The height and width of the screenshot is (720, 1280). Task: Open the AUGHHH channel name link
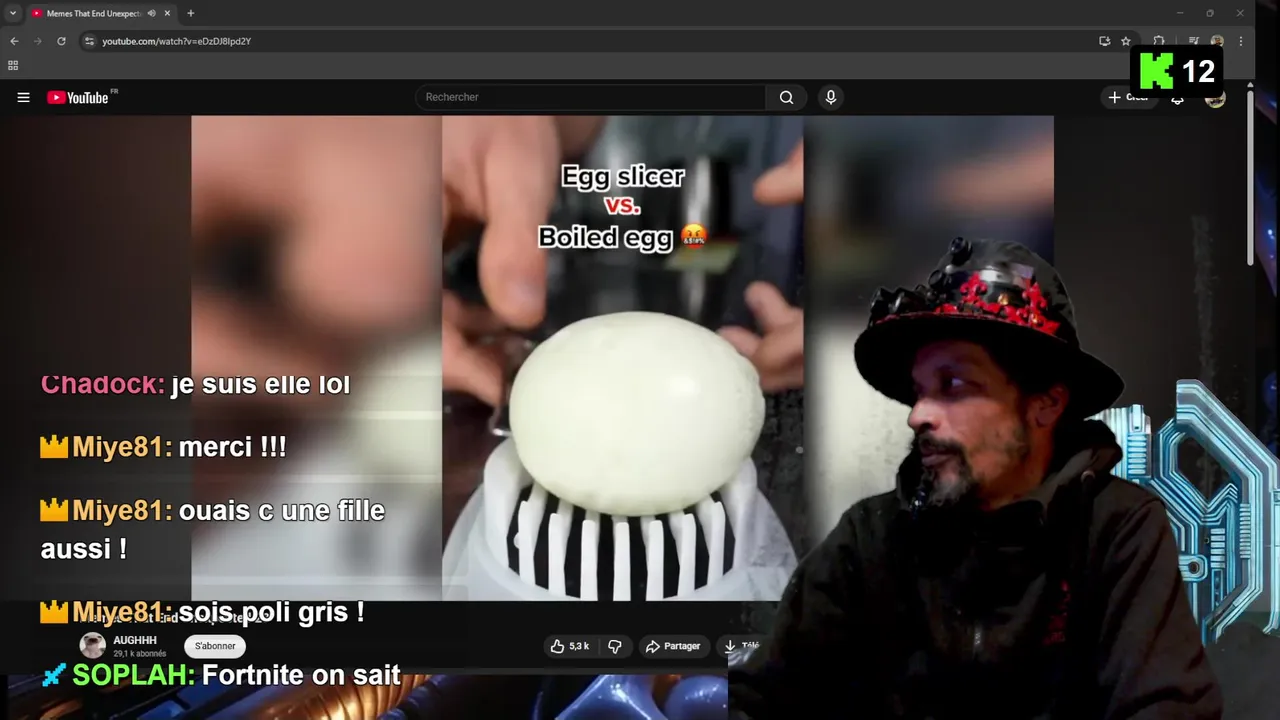click(x=135, y=640)
